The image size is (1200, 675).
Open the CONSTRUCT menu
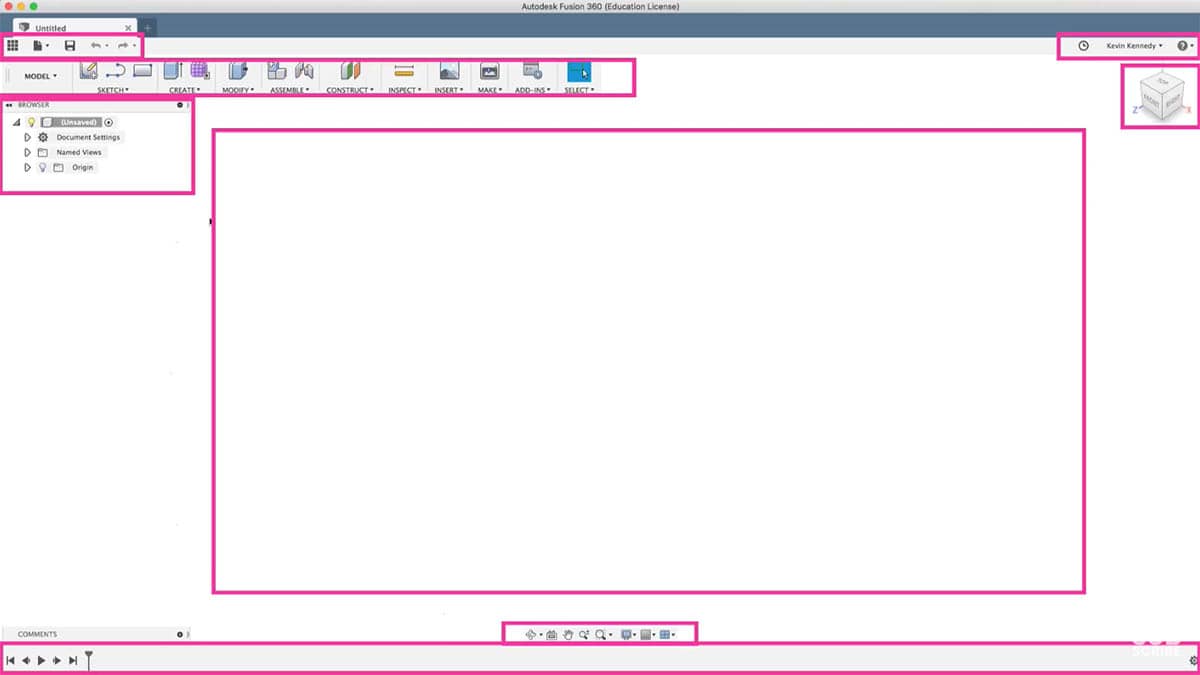350,90
